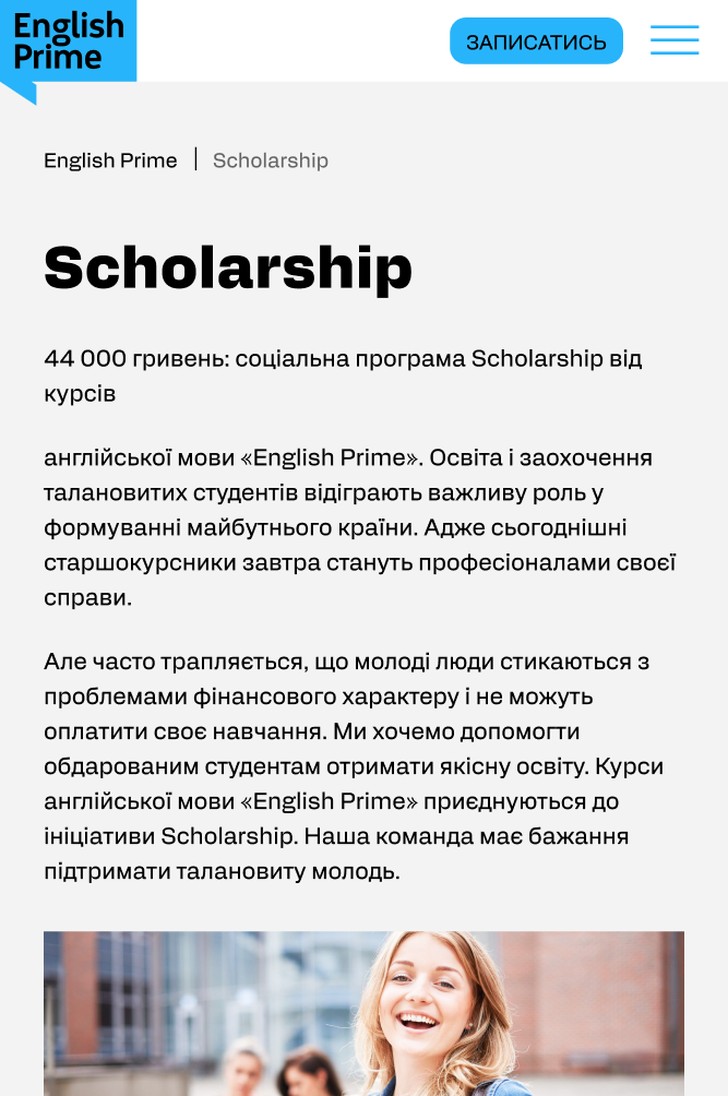Click the large Scholarship page heading
Screen dimensions: 728x1096
[228, 268]
